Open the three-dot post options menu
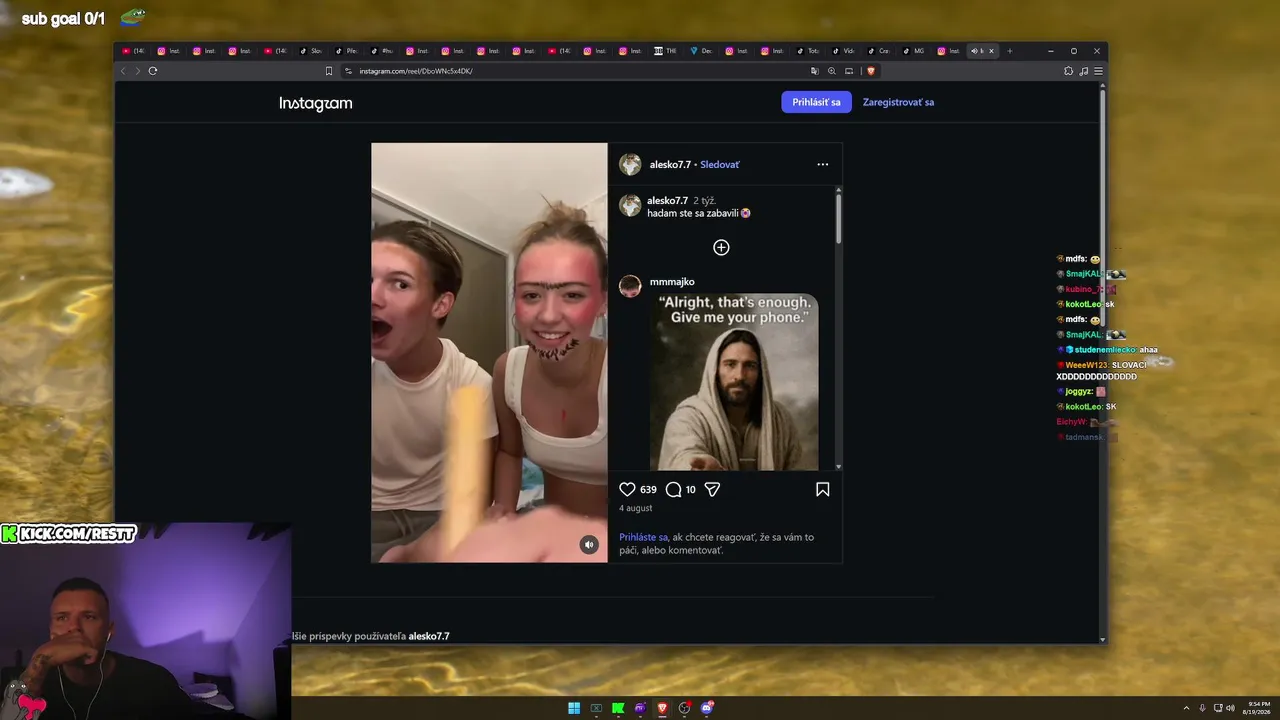 click(822, 164)
